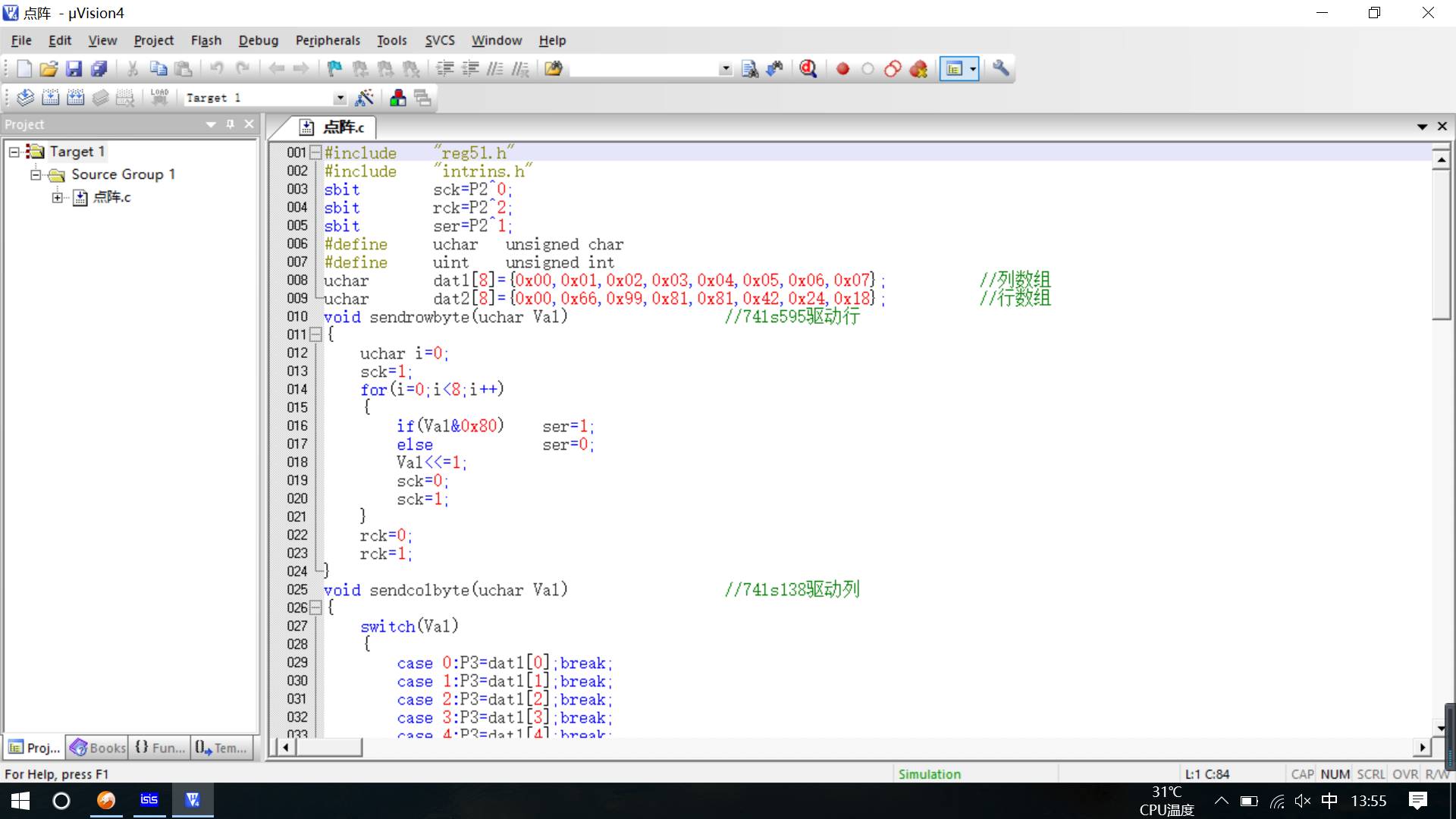
Task: Build target files icon
Action: 50,98
